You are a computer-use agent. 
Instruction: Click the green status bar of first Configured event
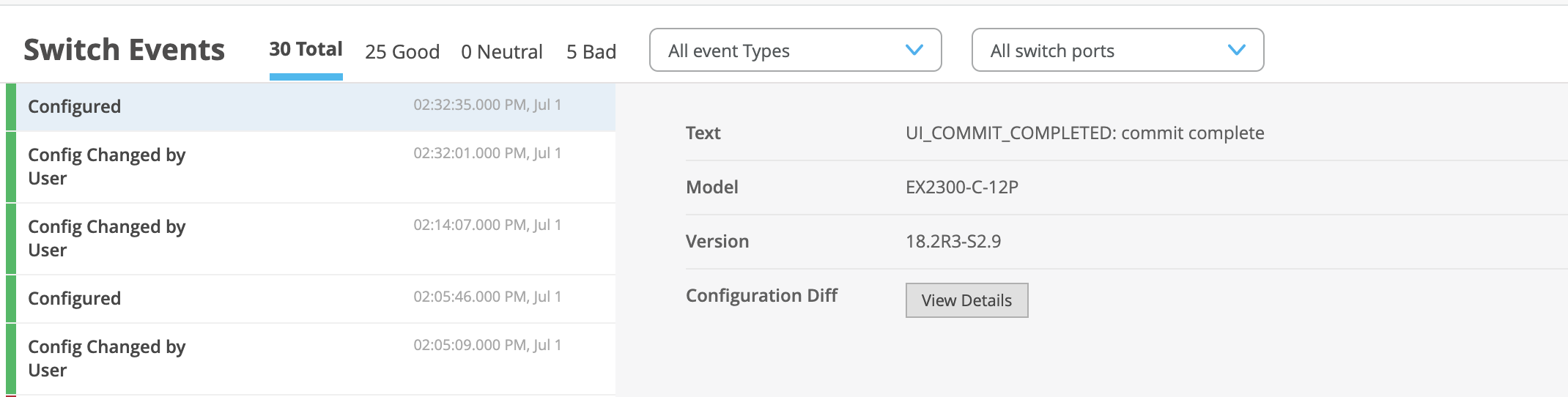11,107
